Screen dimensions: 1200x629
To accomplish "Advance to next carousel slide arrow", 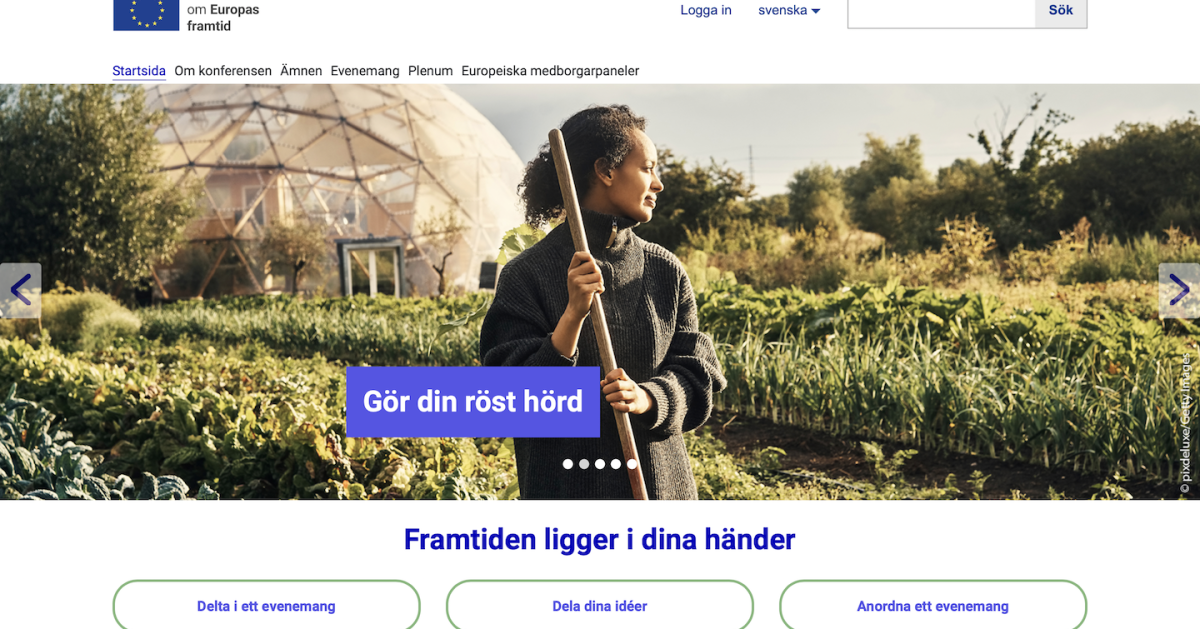I will point(1179,291).
